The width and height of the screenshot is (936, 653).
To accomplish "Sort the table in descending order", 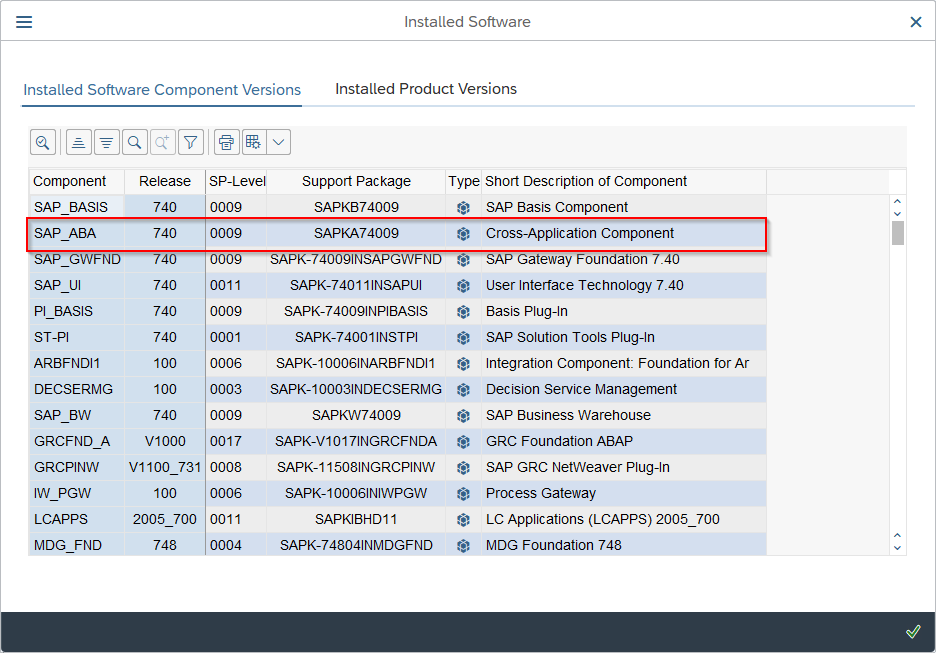I will [x=107, y=142].
